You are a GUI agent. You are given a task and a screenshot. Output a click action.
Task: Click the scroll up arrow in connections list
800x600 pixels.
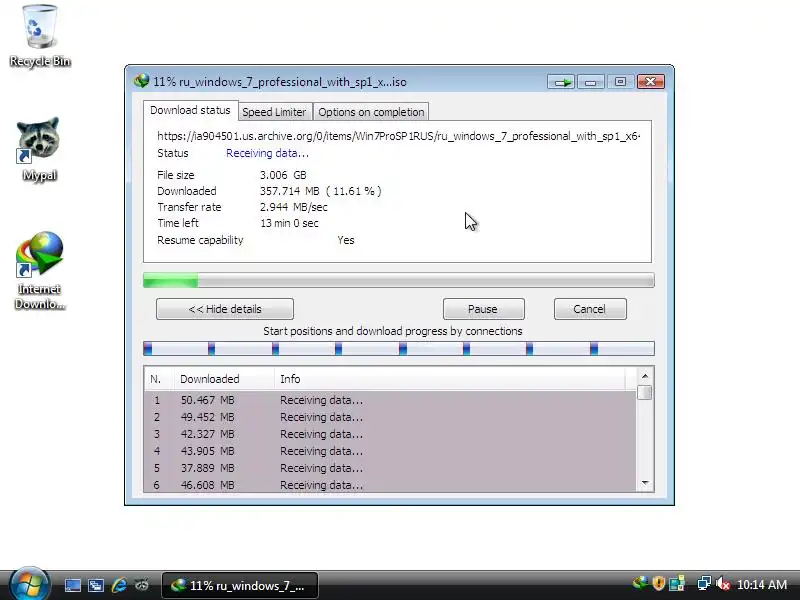click(645, 377)
